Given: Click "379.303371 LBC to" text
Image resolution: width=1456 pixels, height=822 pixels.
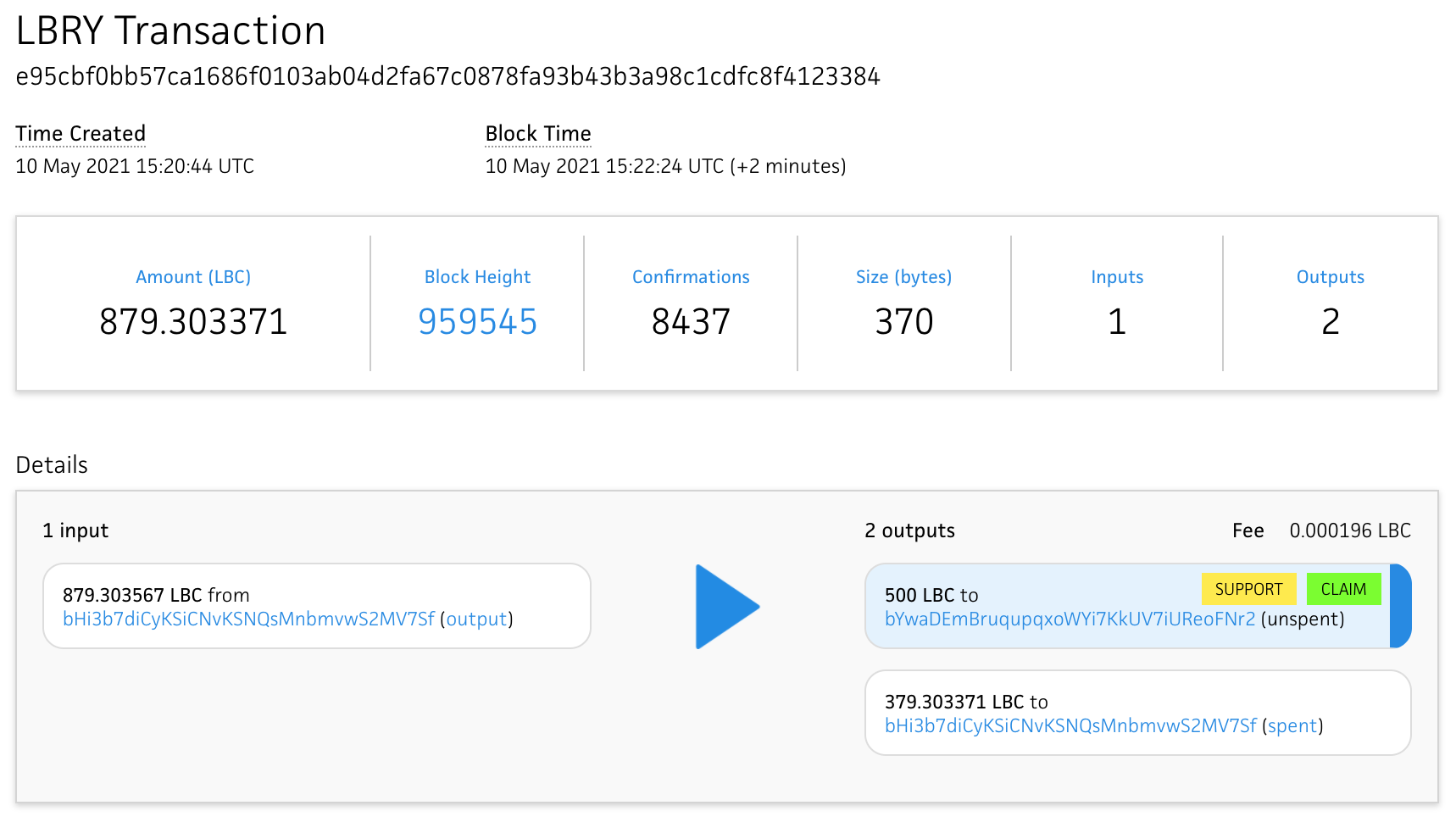Looking at the screenshot, I should click(966, 702).
